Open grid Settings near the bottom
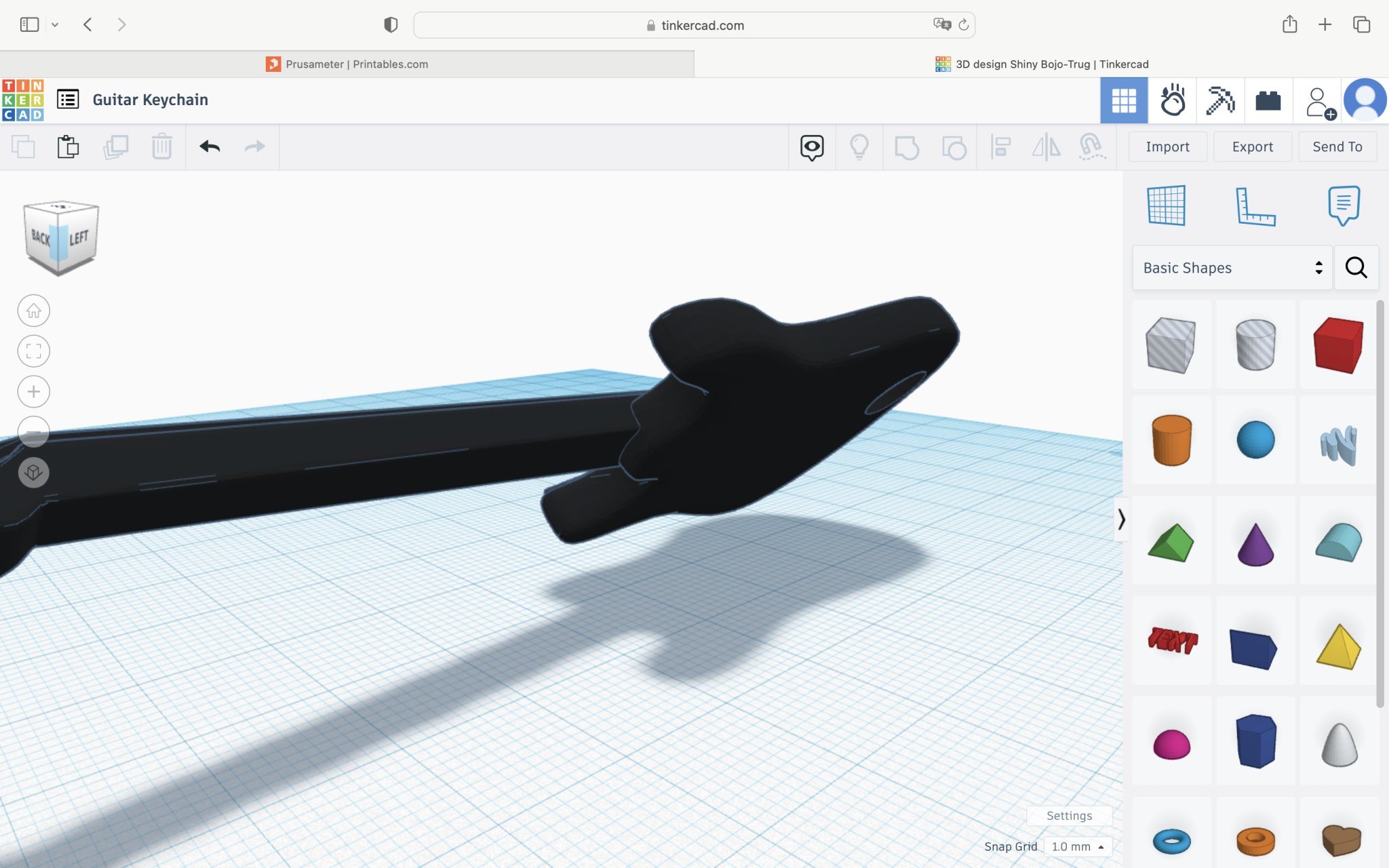The image size is (1389, 868). tap(1069, 816)
